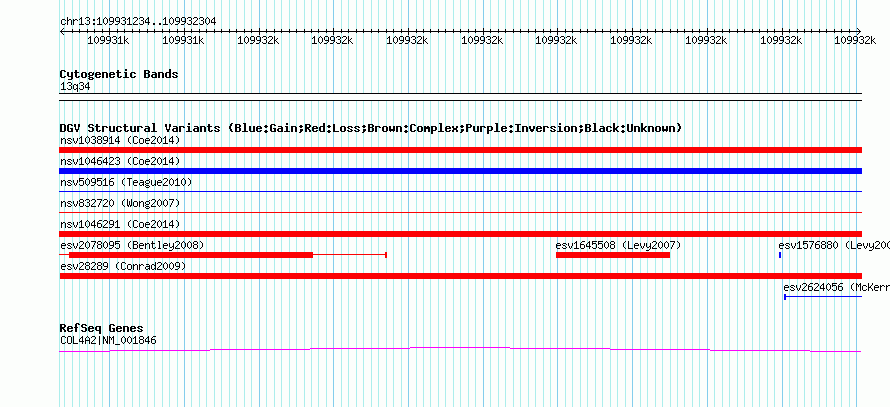Click the chr13:109931234..109932304 coordinates label

pyautogui.click(x=138, y=21)
